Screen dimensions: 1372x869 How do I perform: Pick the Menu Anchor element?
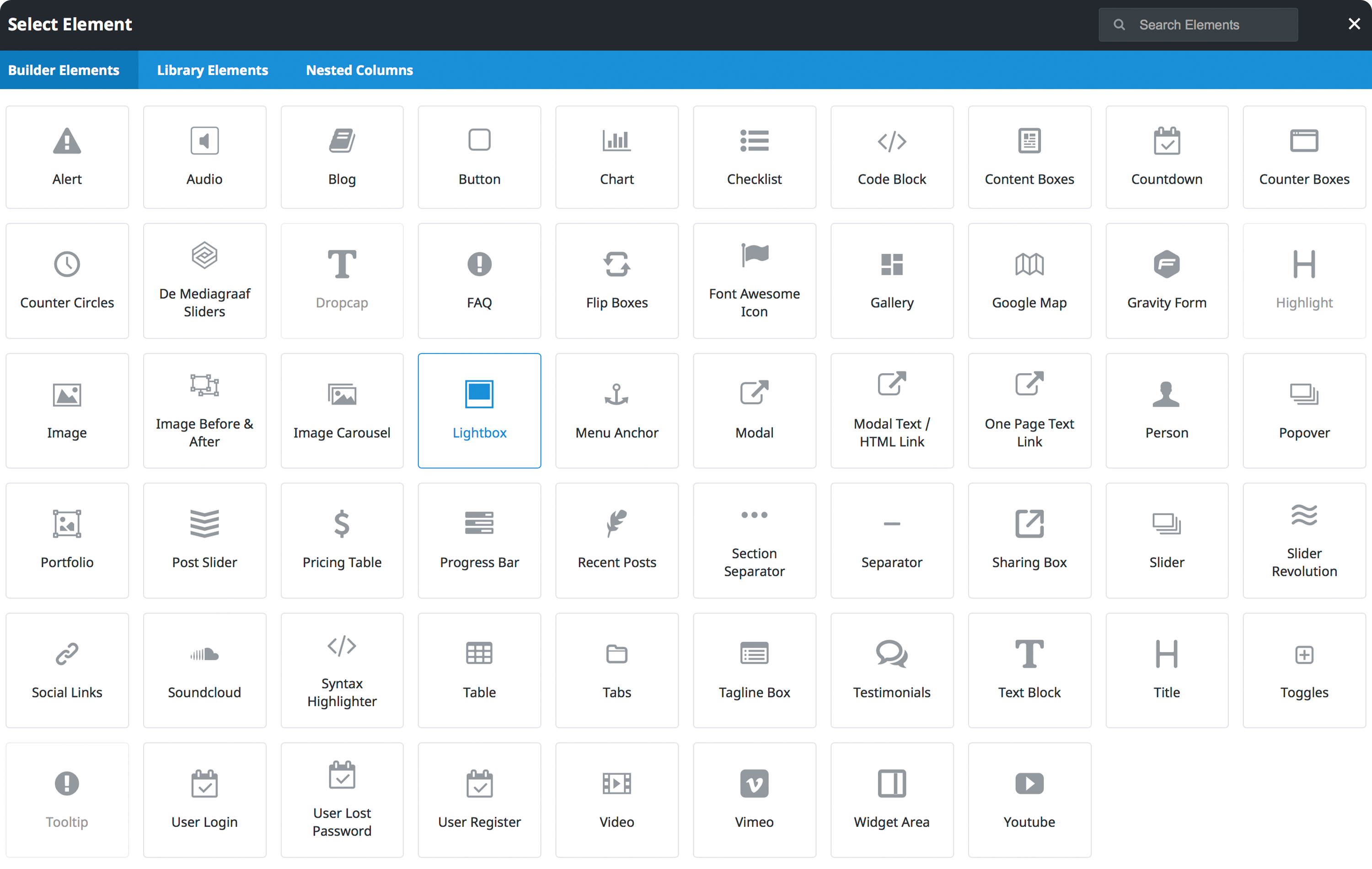(616, 410)
